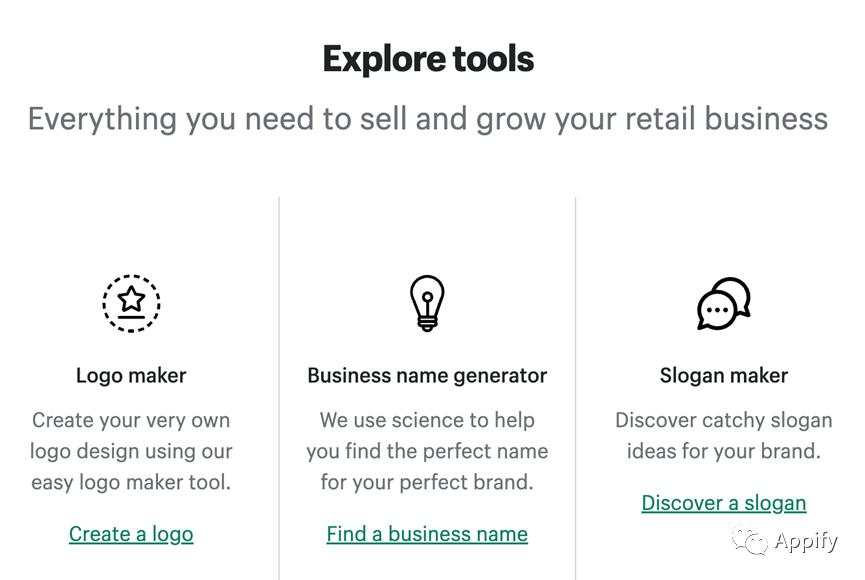The height and width of the screenshot is (580, 865).
Task: Click the three dots inside the speech bubble
Action: point(716,312)
